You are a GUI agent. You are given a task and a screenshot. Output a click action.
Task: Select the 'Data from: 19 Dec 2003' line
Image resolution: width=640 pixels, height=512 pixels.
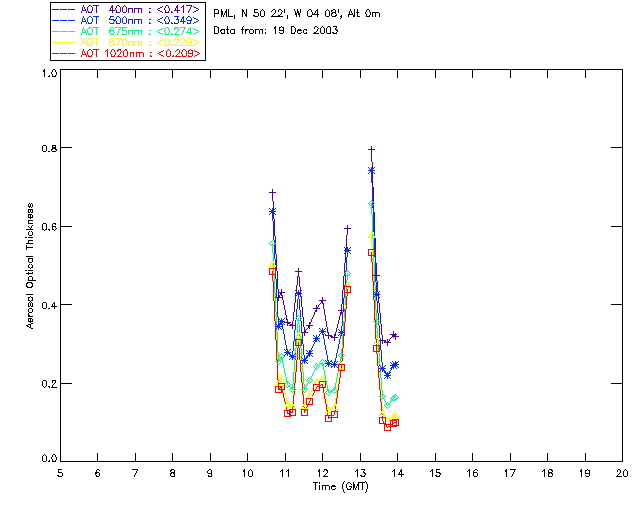[x=276, y=30]
